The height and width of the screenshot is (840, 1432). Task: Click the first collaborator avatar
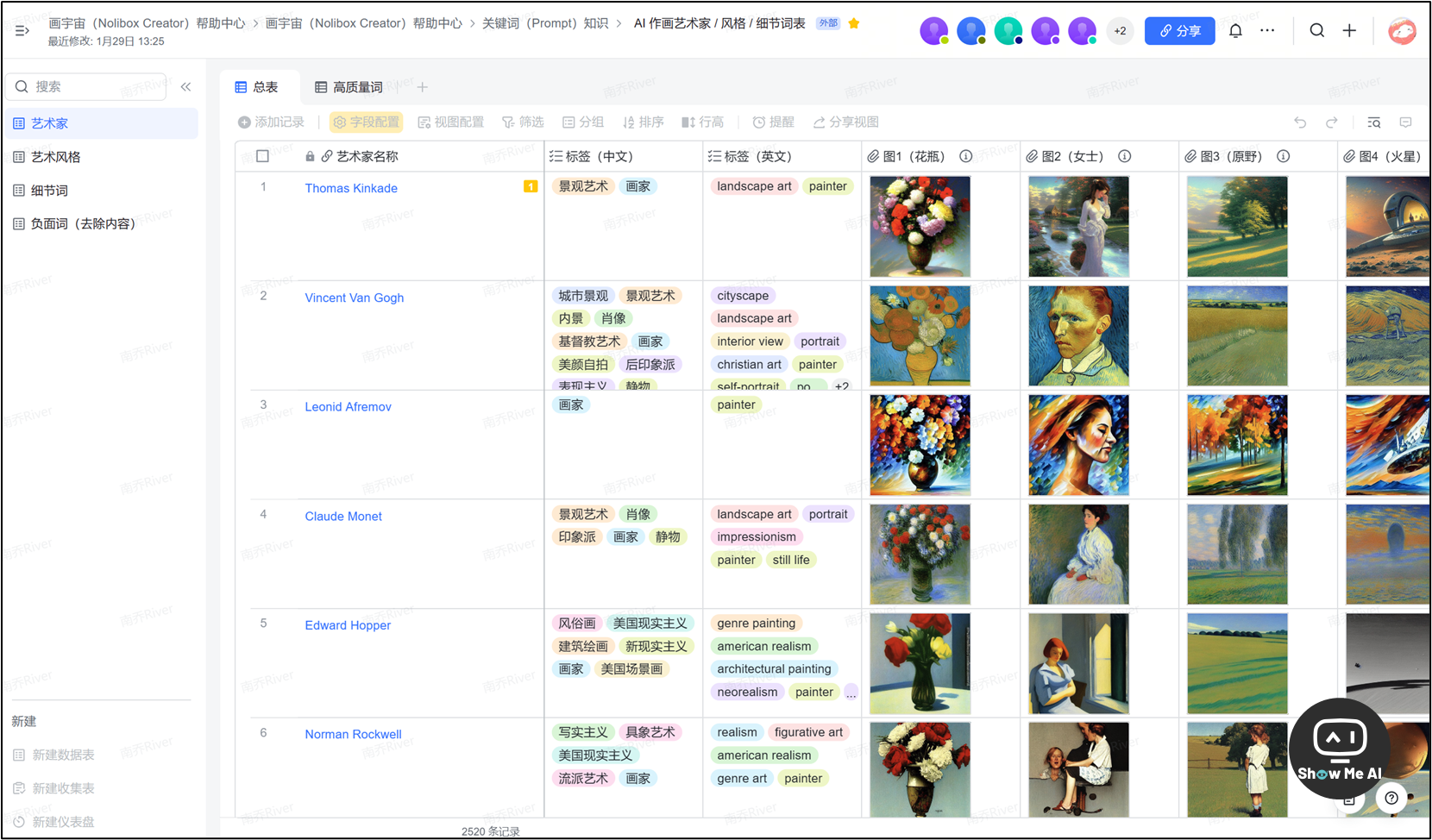(x=933, y=31)
